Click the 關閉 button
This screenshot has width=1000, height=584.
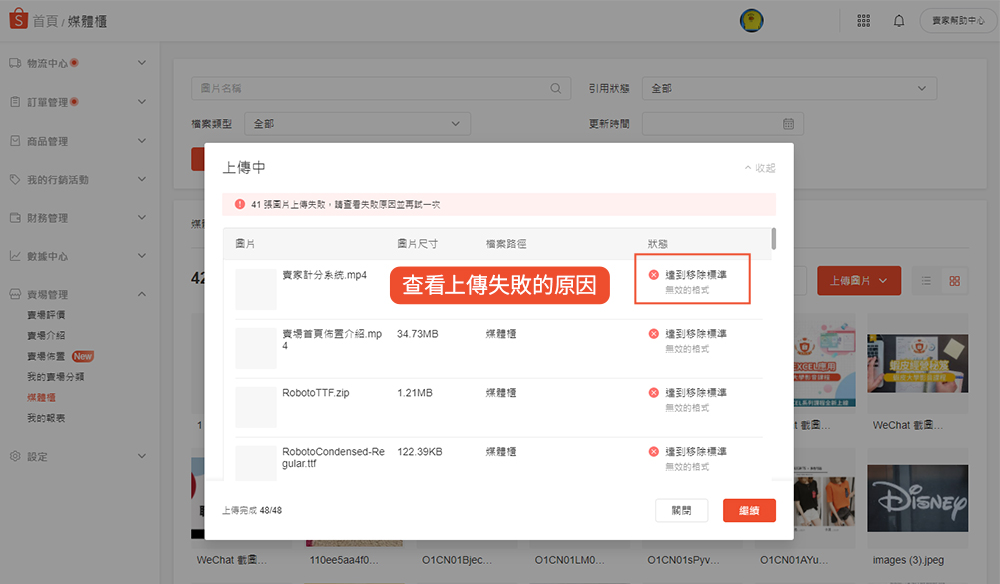pyautogui.click(x=681, y=510)
